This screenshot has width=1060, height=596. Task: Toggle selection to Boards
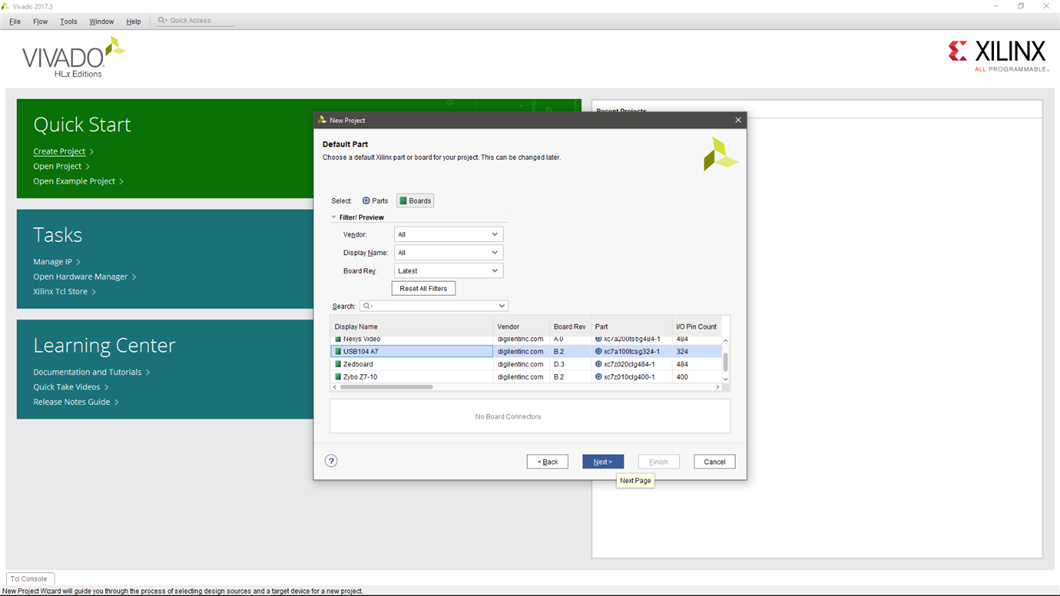tap(415, 201)
